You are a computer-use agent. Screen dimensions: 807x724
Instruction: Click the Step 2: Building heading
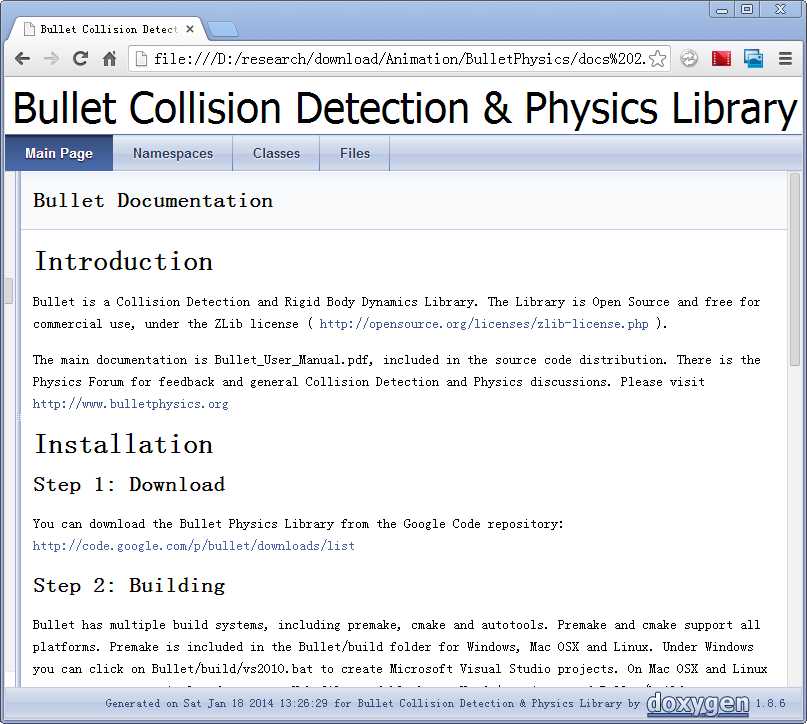(x=129, y=586)
